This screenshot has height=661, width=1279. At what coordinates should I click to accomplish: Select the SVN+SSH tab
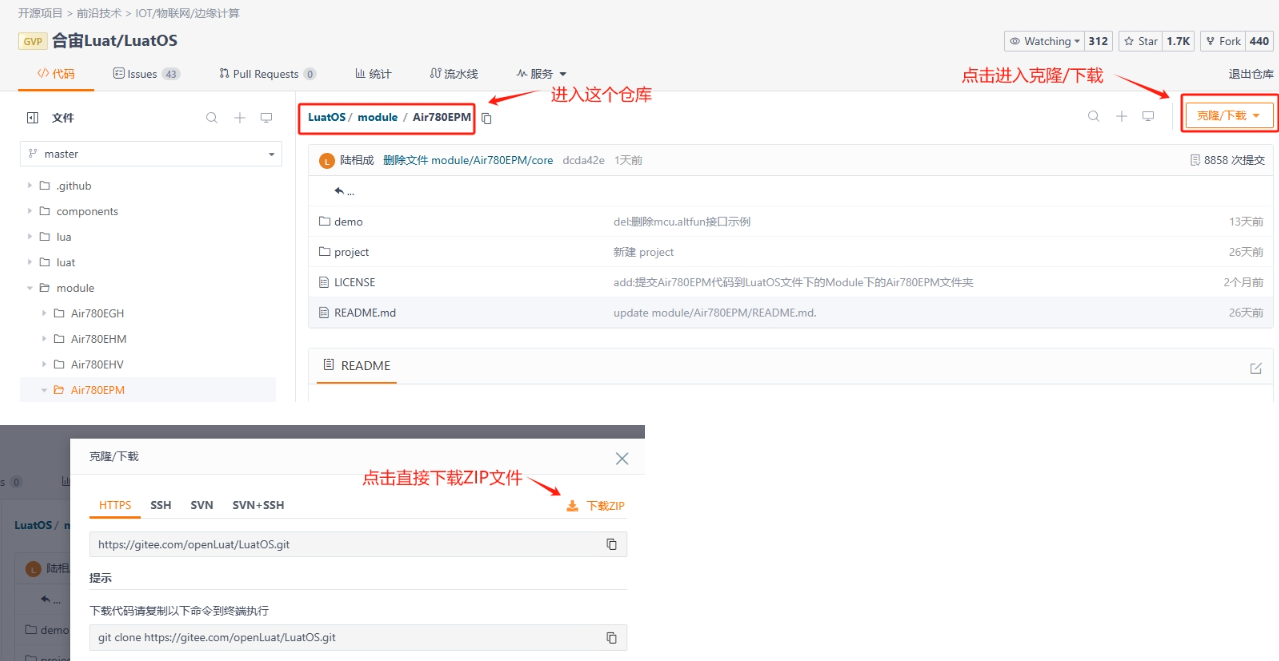(258, 505)
